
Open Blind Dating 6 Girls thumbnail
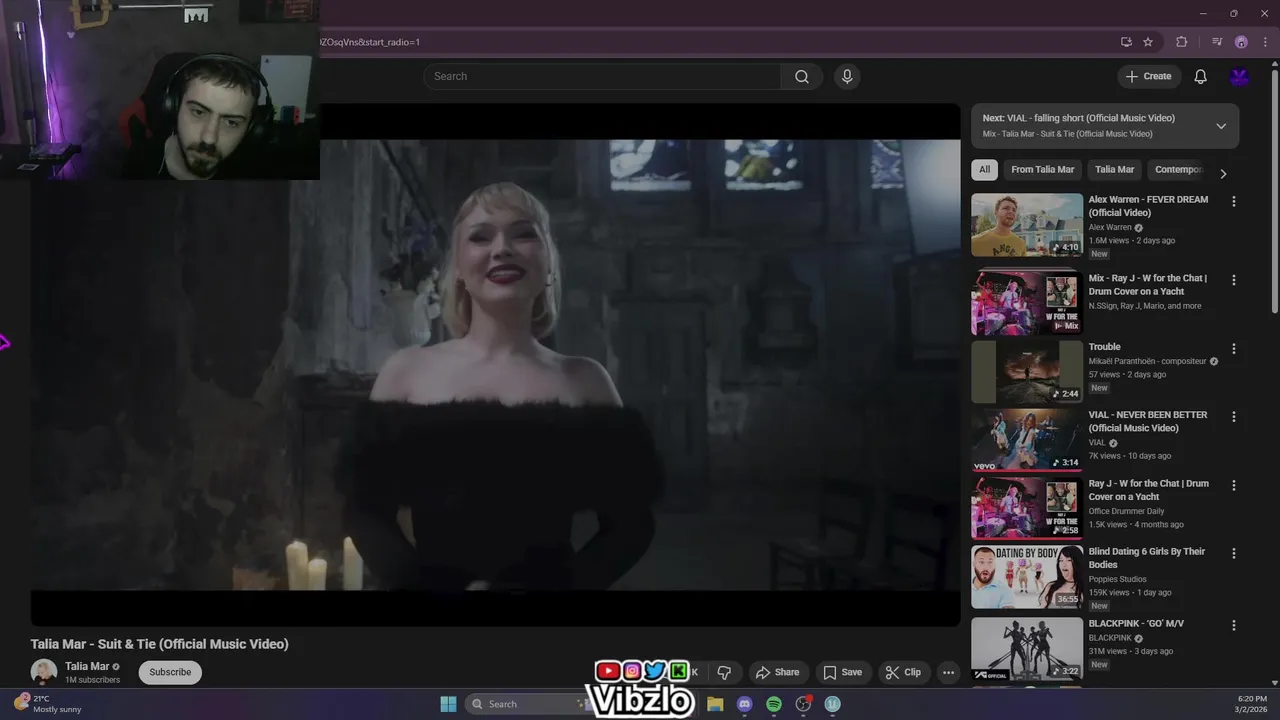(1027, 577)
